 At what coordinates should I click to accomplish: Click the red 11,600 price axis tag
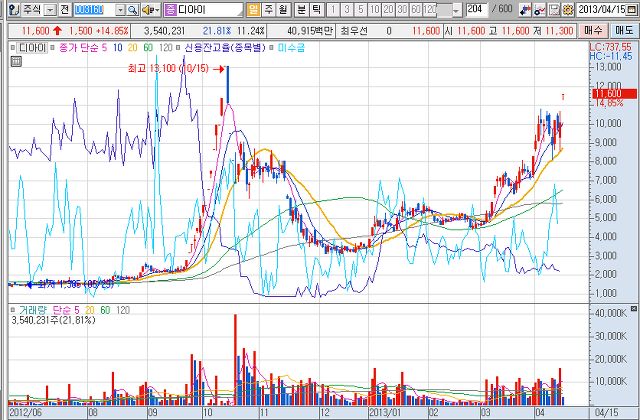[x=614, y=93]
